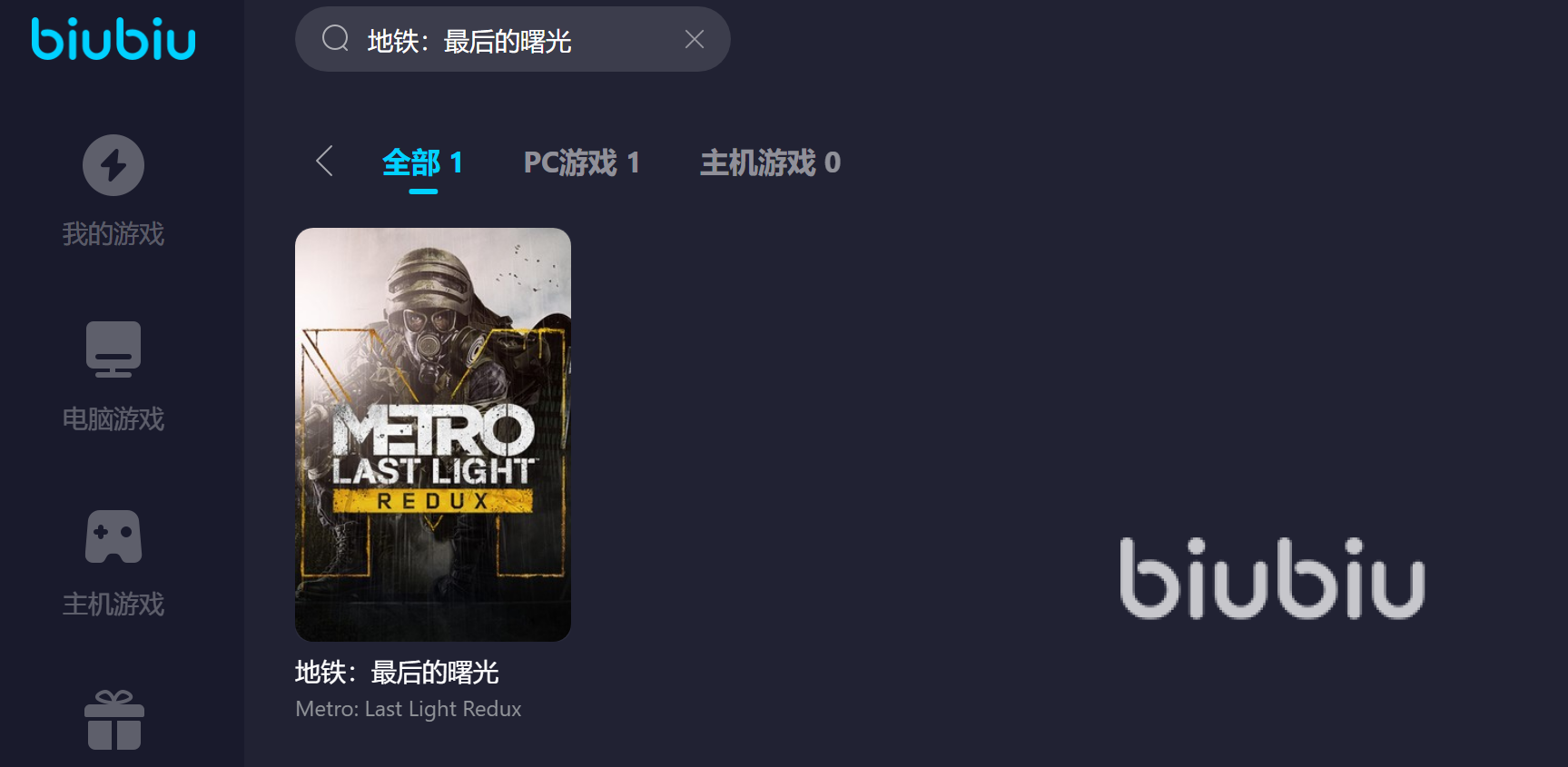Screen dimensions: 1568x767
Task: Click the PC games monitor icon
Action: click(x=113, y=349)
